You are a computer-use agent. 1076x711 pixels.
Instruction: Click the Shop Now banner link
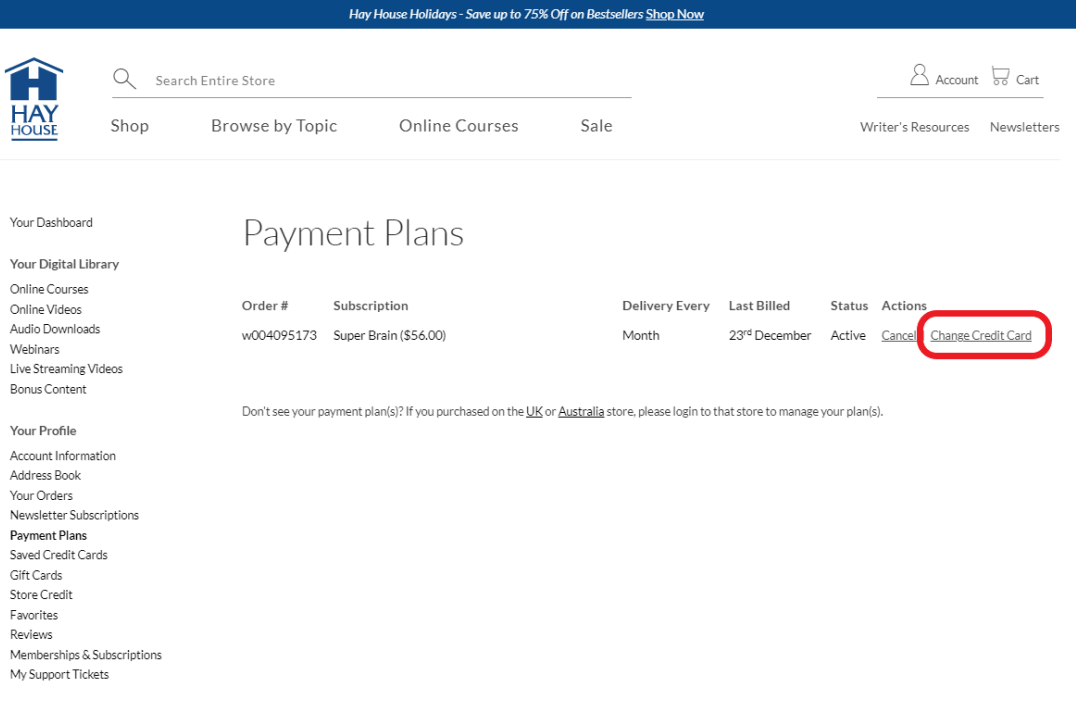(x=674, y=14)
